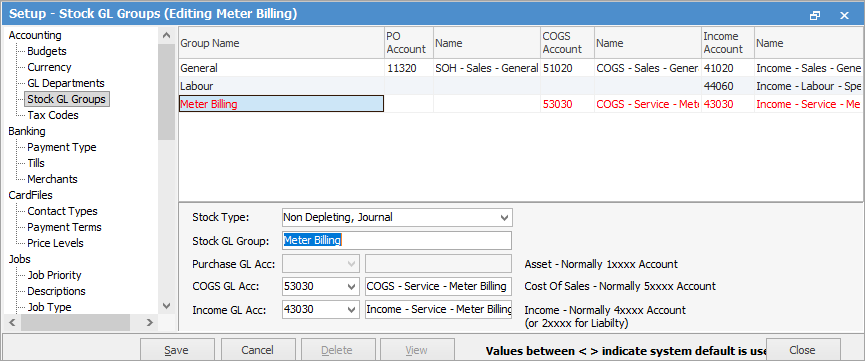Click the tree scrollbar down arrow
Viewport: 865px width, 361px height.
[x=167, y=306]
